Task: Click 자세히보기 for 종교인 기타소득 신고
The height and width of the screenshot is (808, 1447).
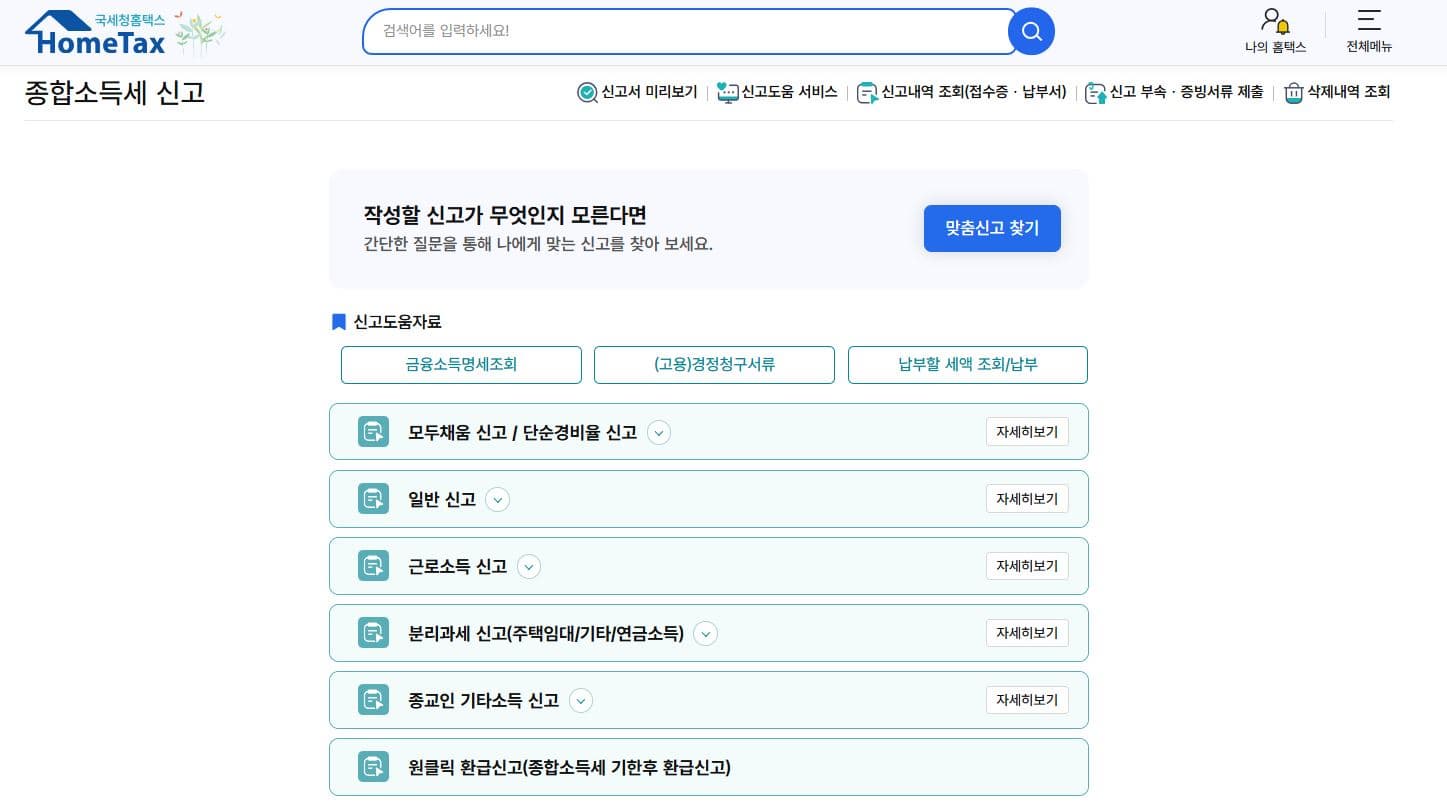Action: tap(1027, 700)
